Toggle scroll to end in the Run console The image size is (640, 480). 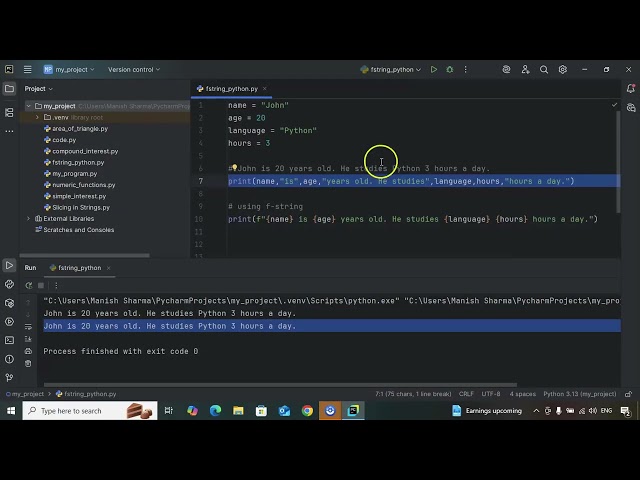[28, 339]
